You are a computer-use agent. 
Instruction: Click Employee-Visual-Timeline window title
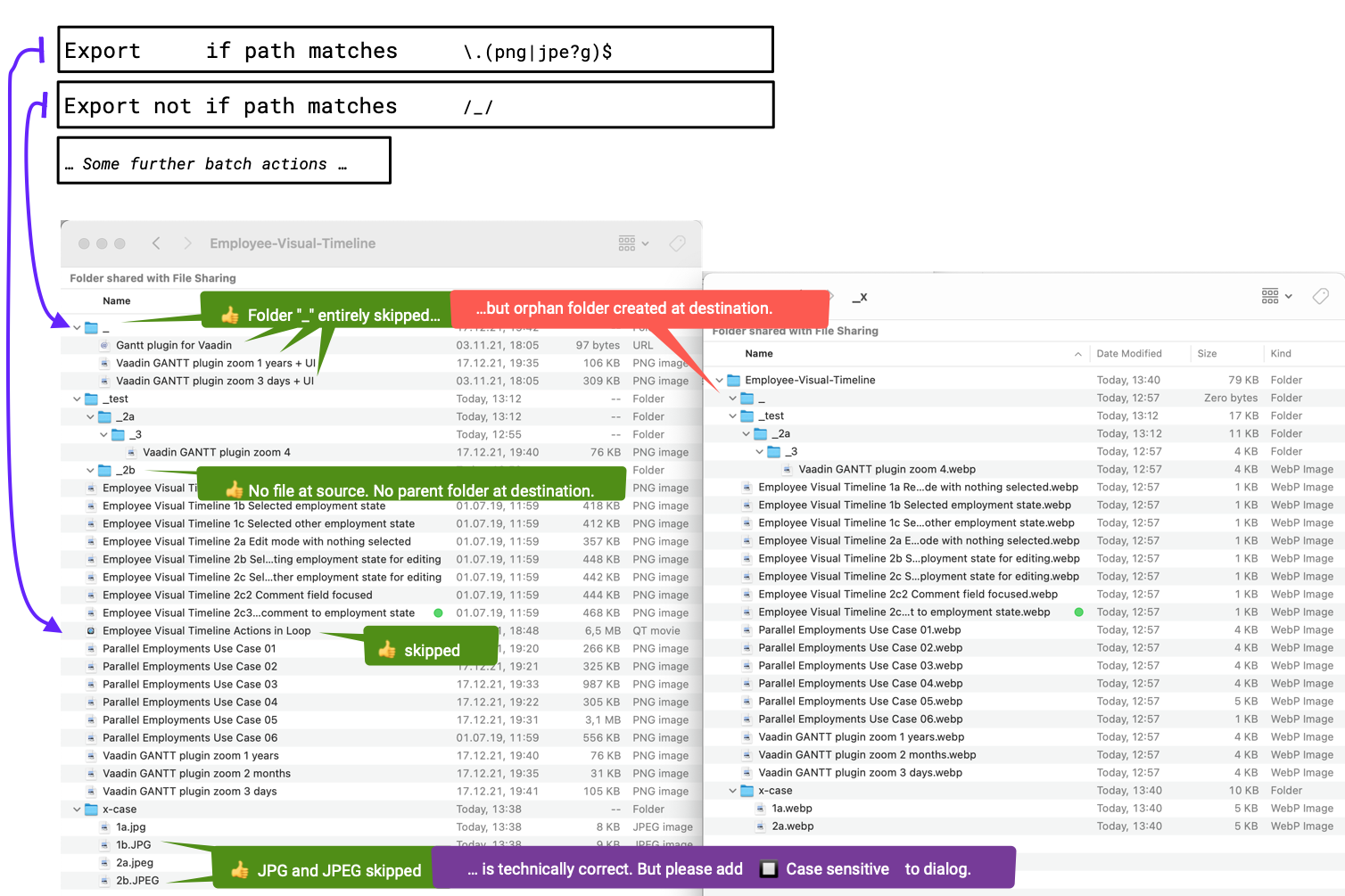point(293,243)
